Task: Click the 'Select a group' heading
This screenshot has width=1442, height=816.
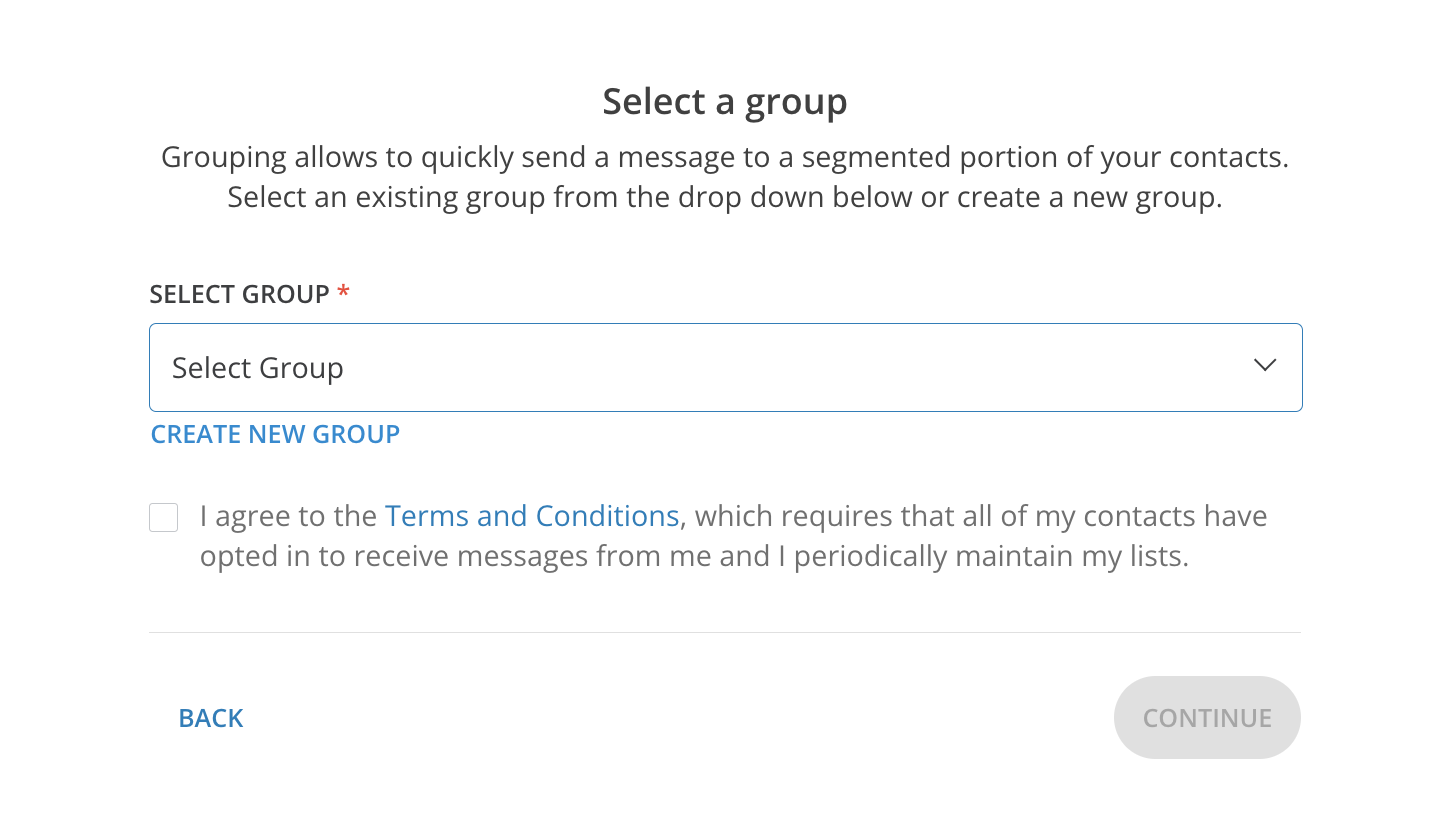Action: coord(724,101)
